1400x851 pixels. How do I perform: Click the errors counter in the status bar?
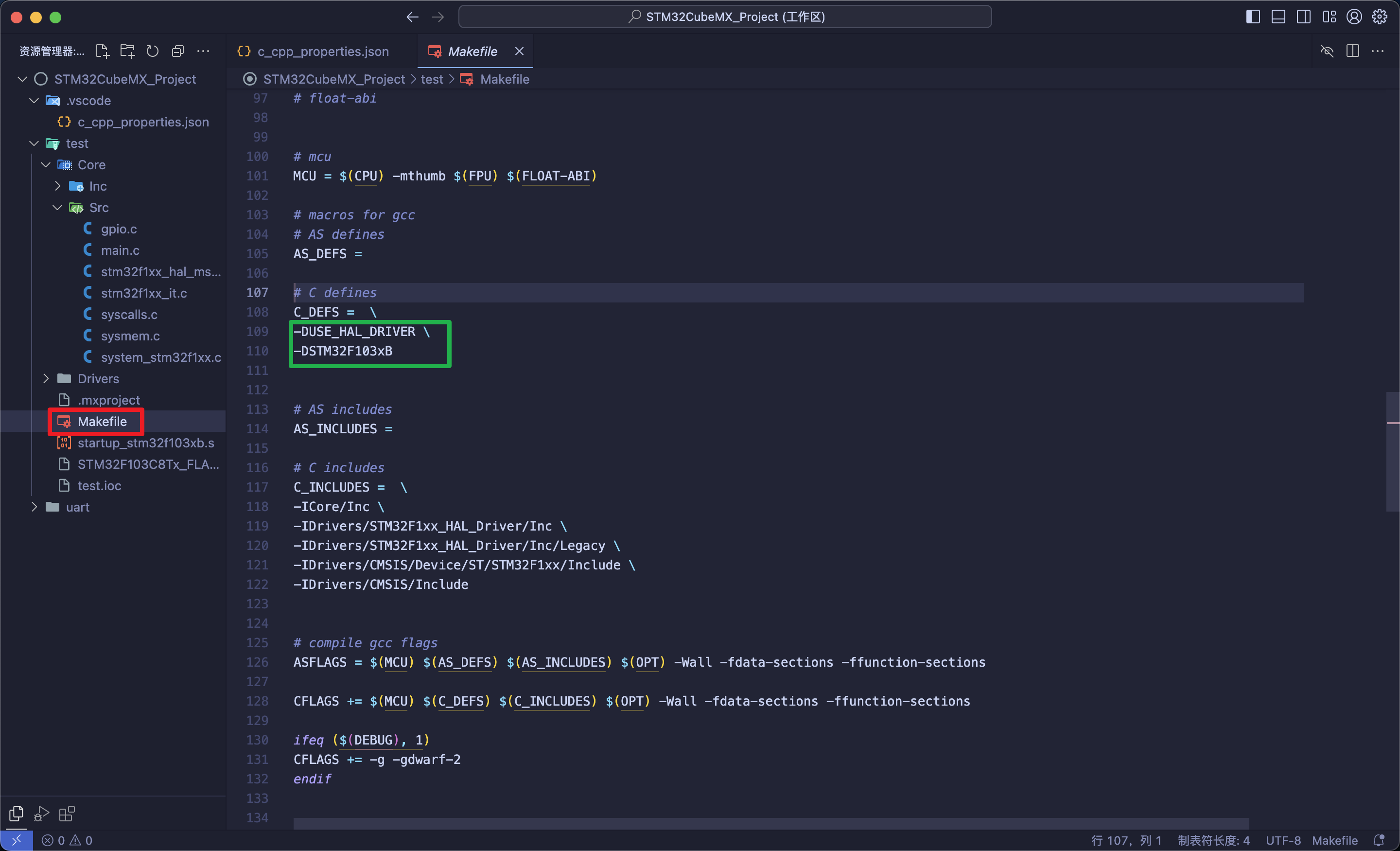pyautogui.click(x=54, y=840)
